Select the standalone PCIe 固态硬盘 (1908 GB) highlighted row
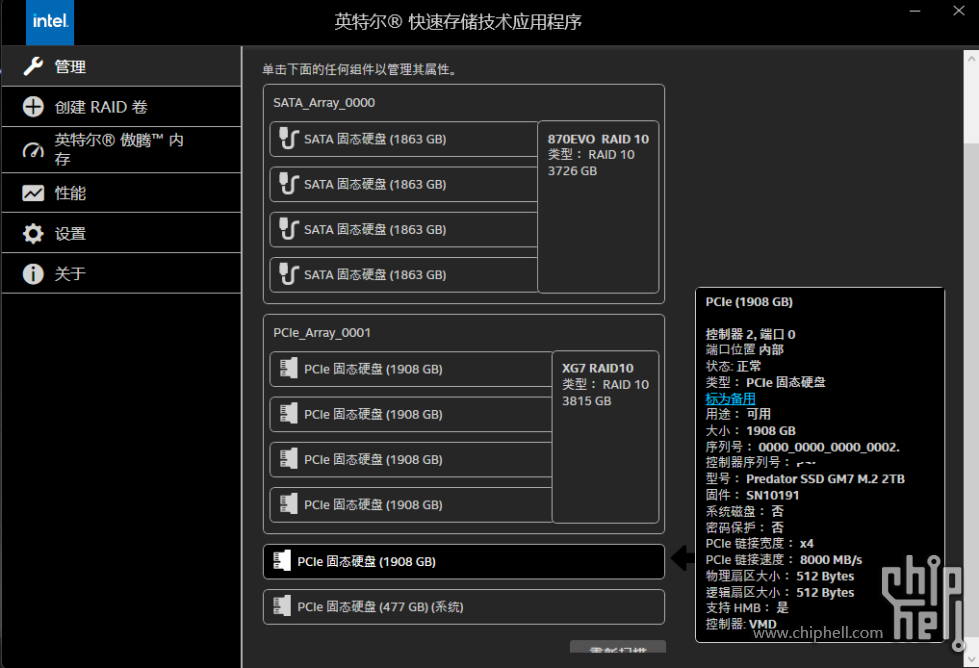The image size is (979, 668). tap(464, 562)
